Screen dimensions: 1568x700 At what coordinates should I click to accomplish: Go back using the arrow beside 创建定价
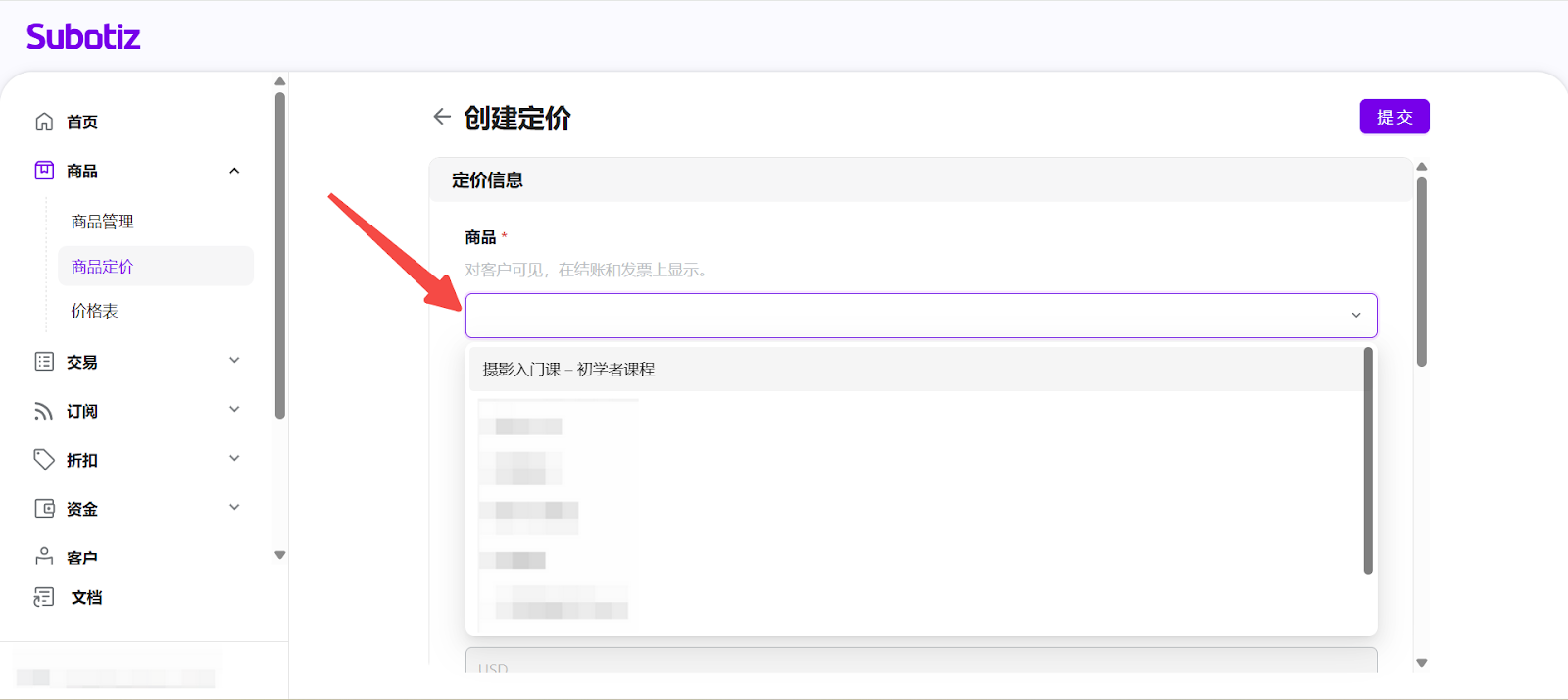[x=442, y=118]
